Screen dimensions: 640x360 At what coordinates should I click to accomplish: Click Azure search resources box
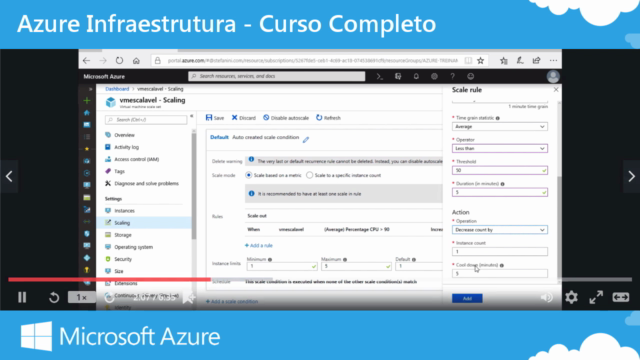tap(276, 76)
